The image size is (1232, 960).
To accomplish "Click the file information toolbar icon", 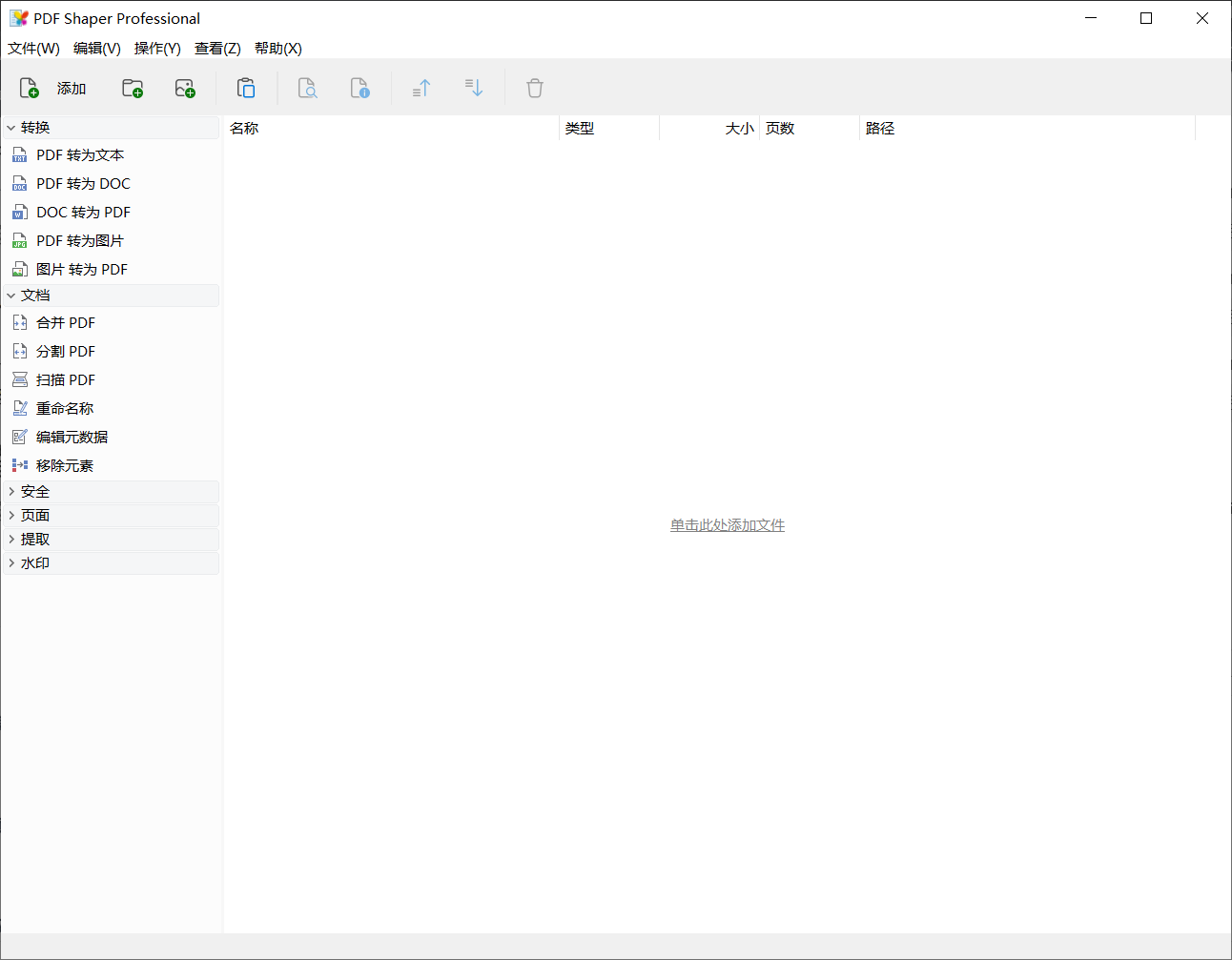I will click(360, 88).
